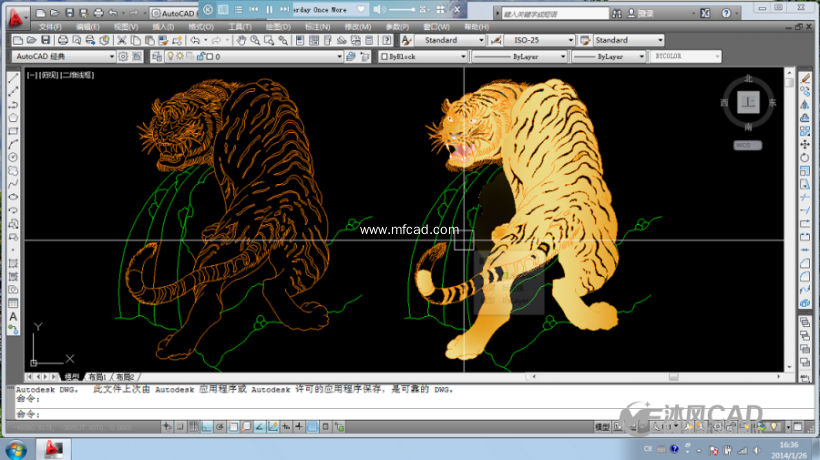Viewport: 820px width, 460px height.
Task: Pause the music player playback
Action: click(x=269, y=9)
